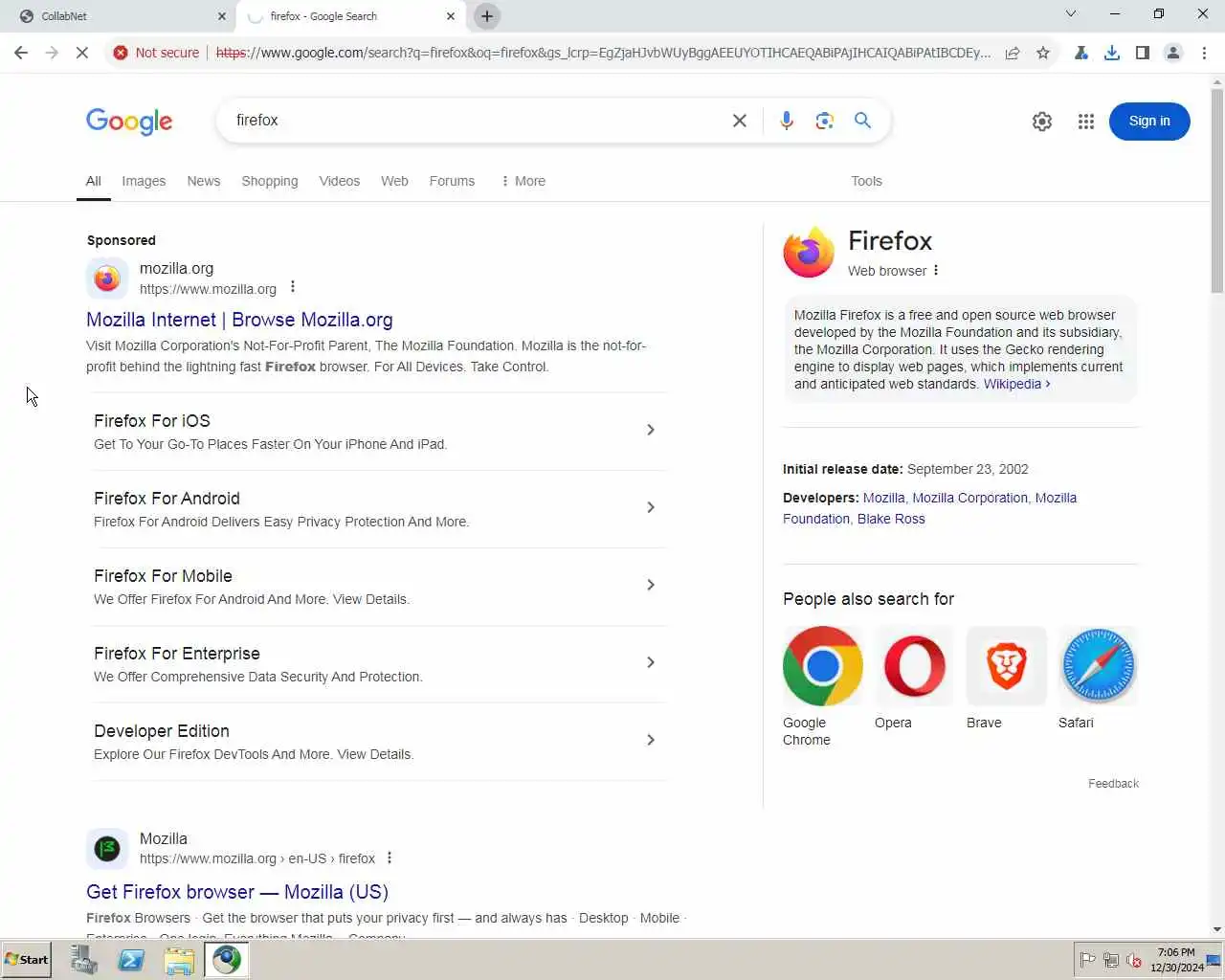
Task: Open Server Manager in the taskbar
Action: click(84, 960)
